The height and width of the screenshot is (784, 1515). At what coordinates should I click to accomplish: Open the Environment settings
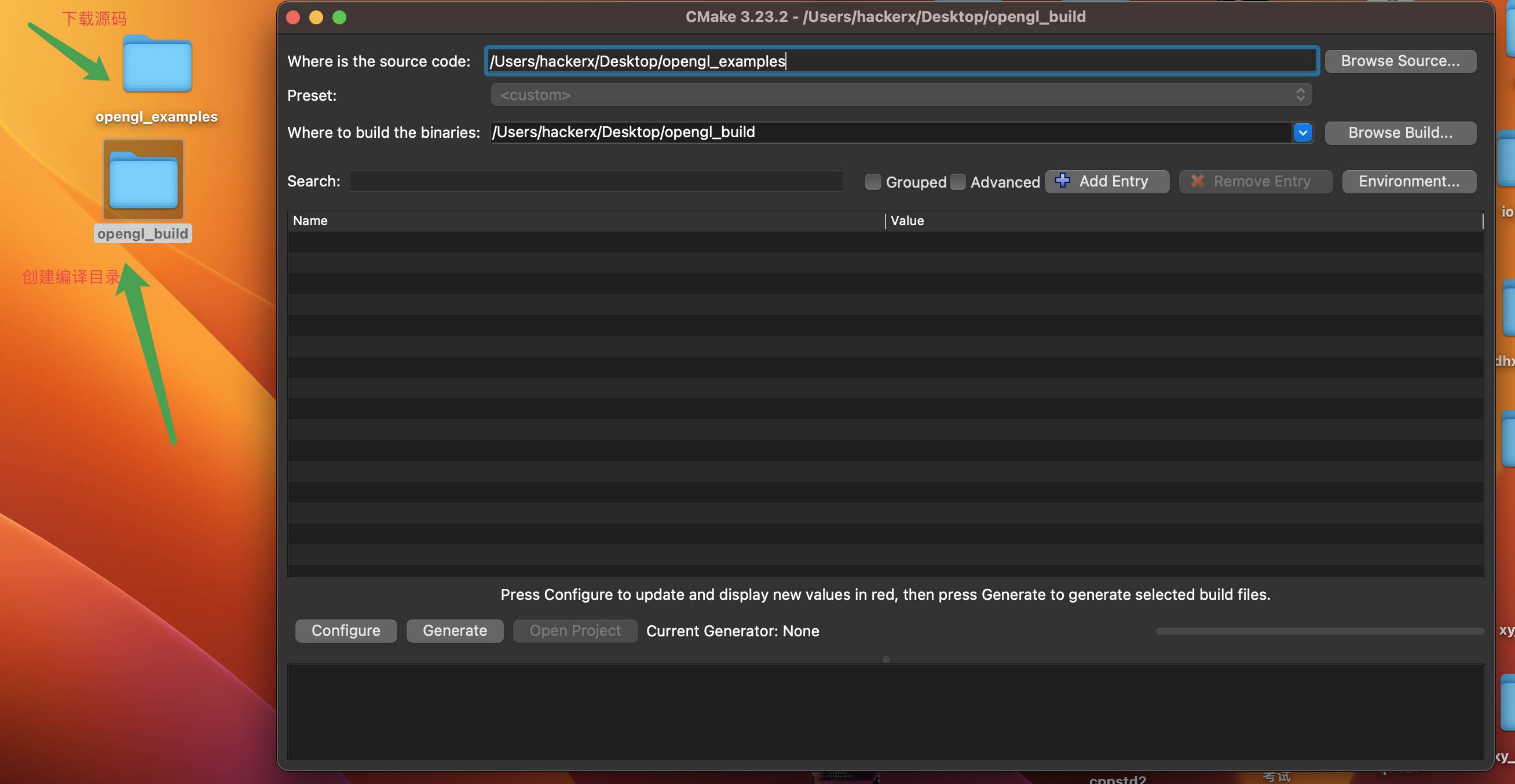pos(1409,181)
